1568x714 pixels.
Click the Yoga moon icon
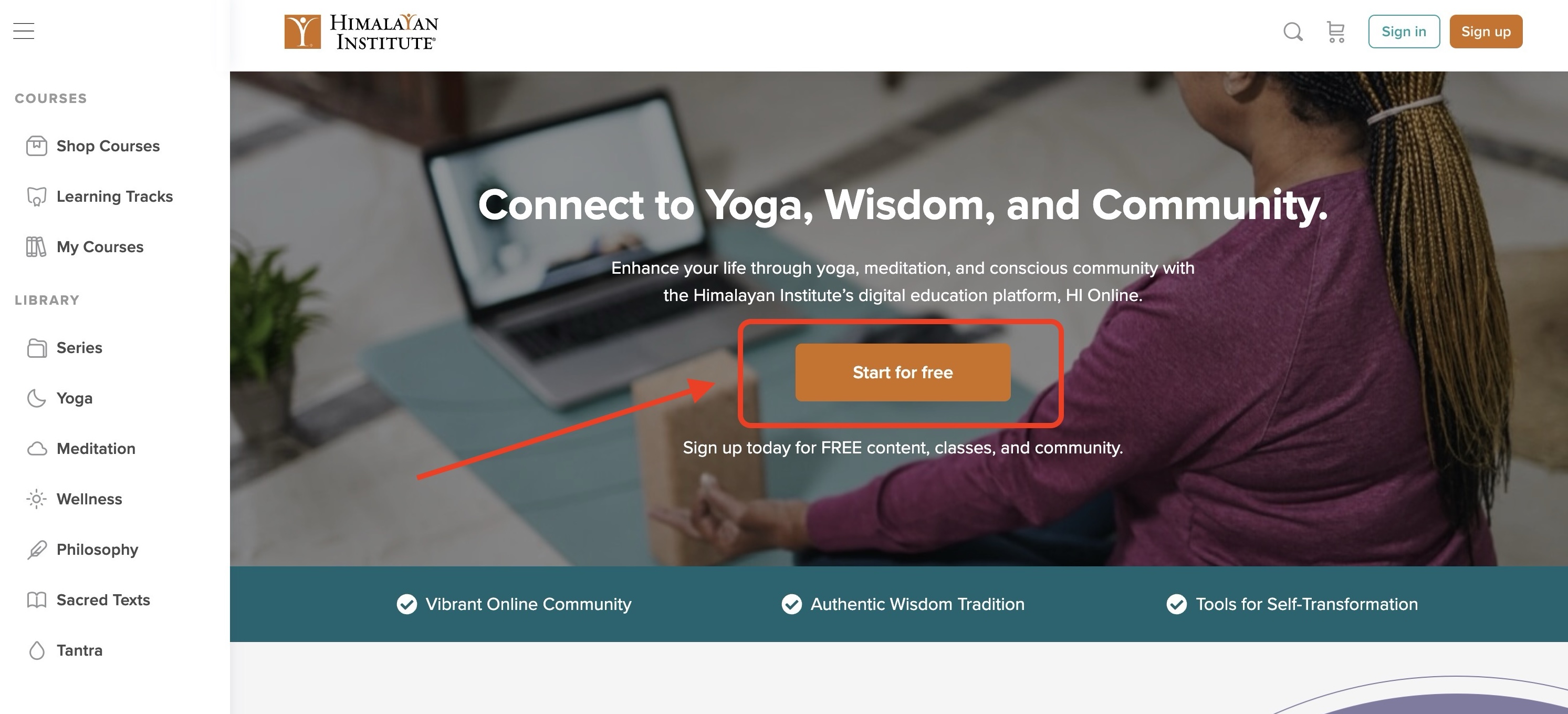pyautogui.click(x=37, y=398)
